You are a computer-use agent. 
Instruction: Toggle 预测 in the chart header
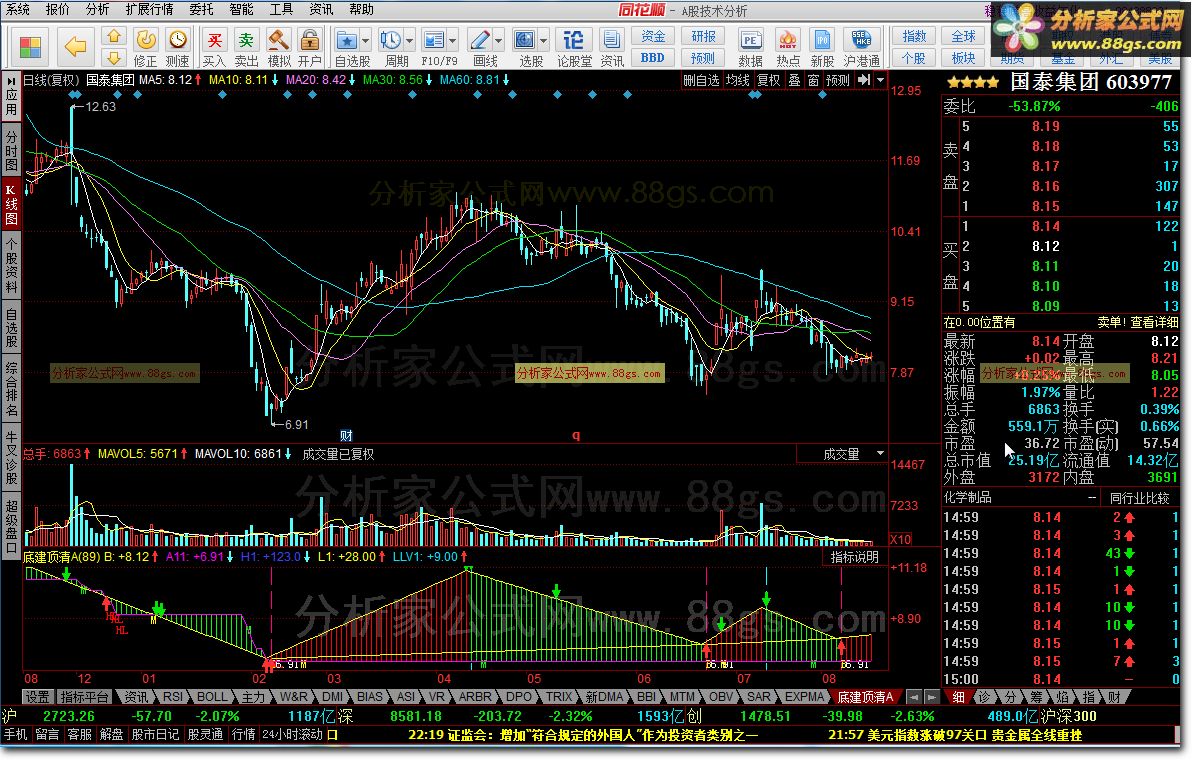tap(838, 80)
